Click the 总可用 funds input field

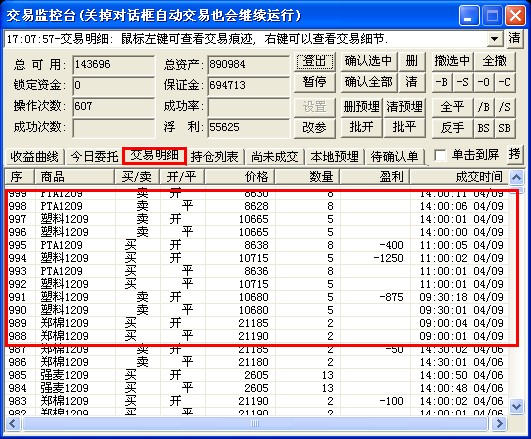(113, 64)
